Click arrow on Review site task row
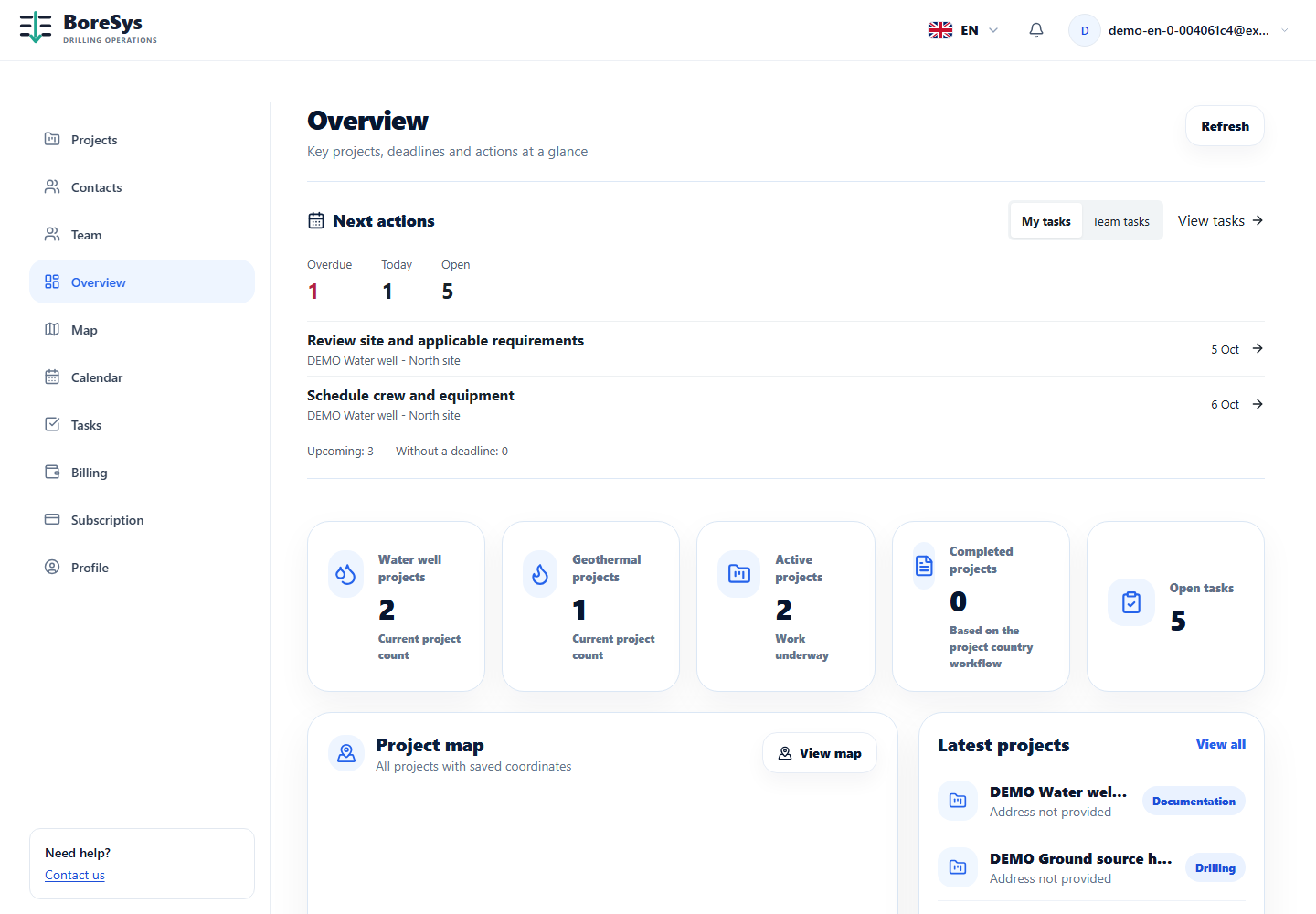This screenshot has width=1316, height=914. pos(1258,348)
